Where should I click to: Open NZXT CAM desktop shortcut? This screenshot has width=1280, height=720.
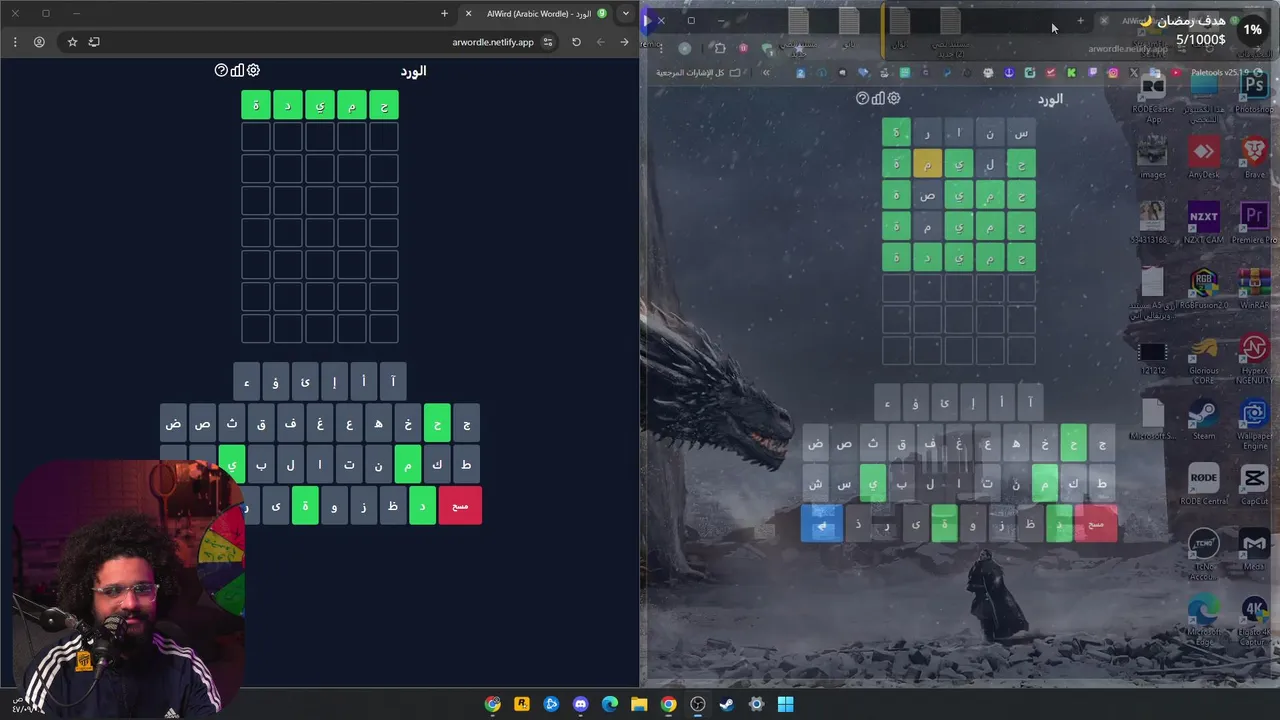(x=1204, y=222)
